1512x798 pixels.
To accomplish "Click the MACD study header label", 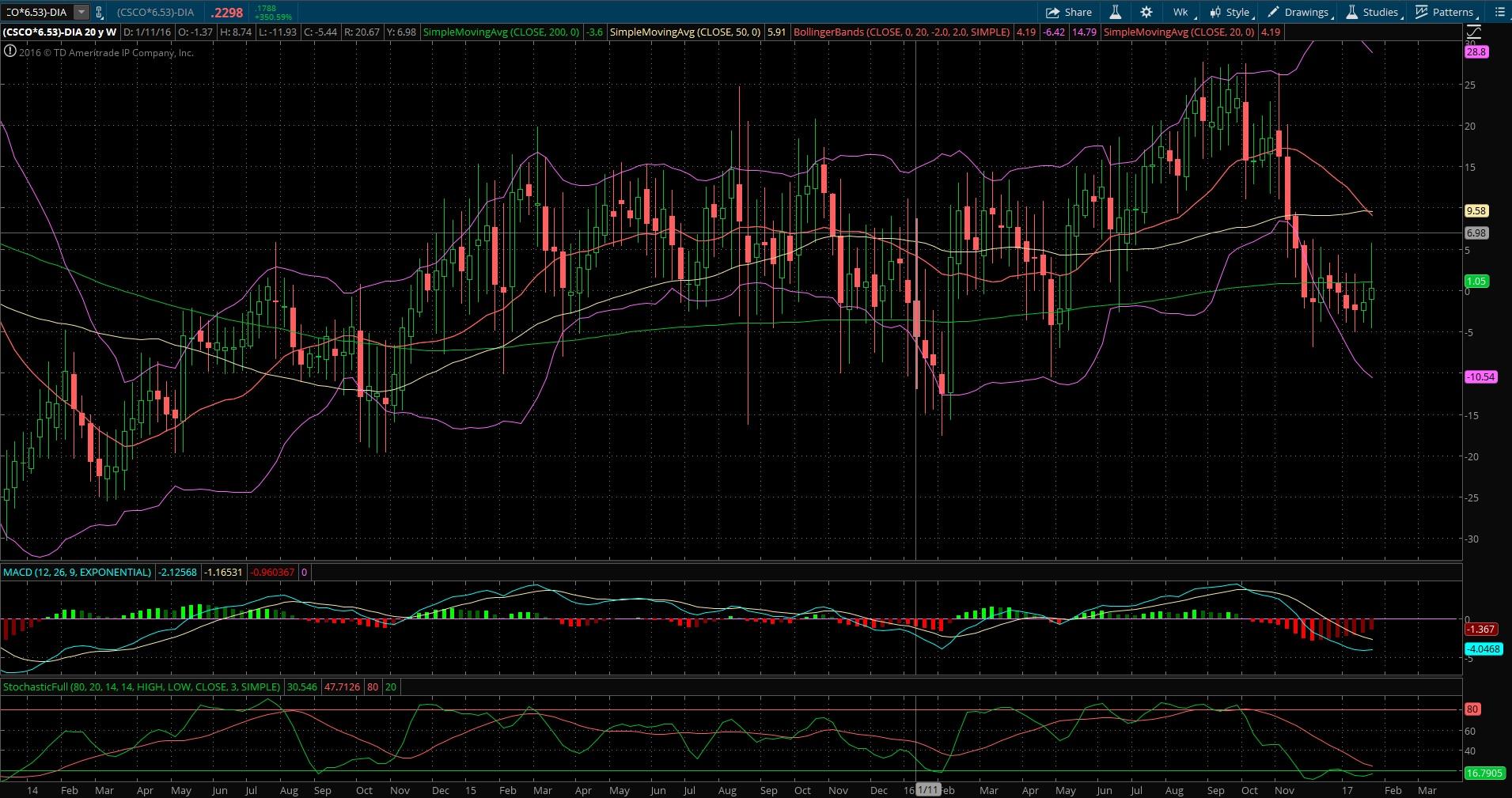I will coord(77,572).
